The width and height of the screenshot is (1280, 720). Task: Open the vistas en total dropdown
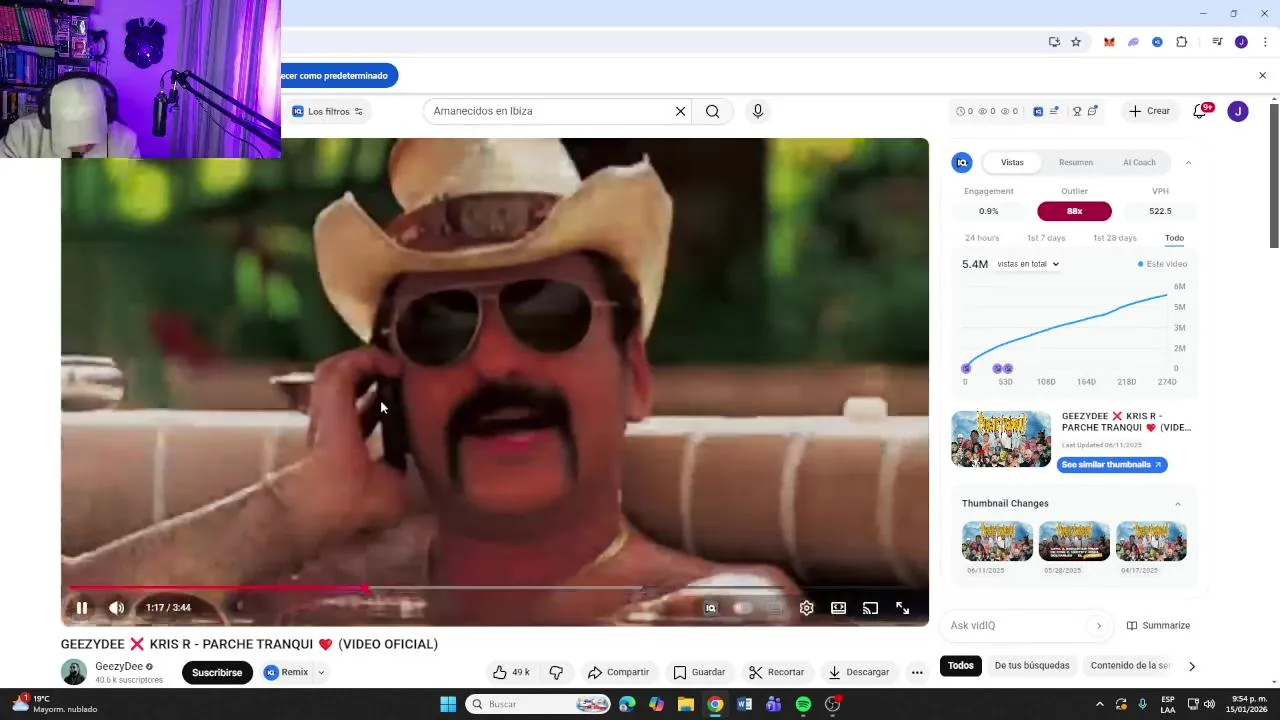1028,264
